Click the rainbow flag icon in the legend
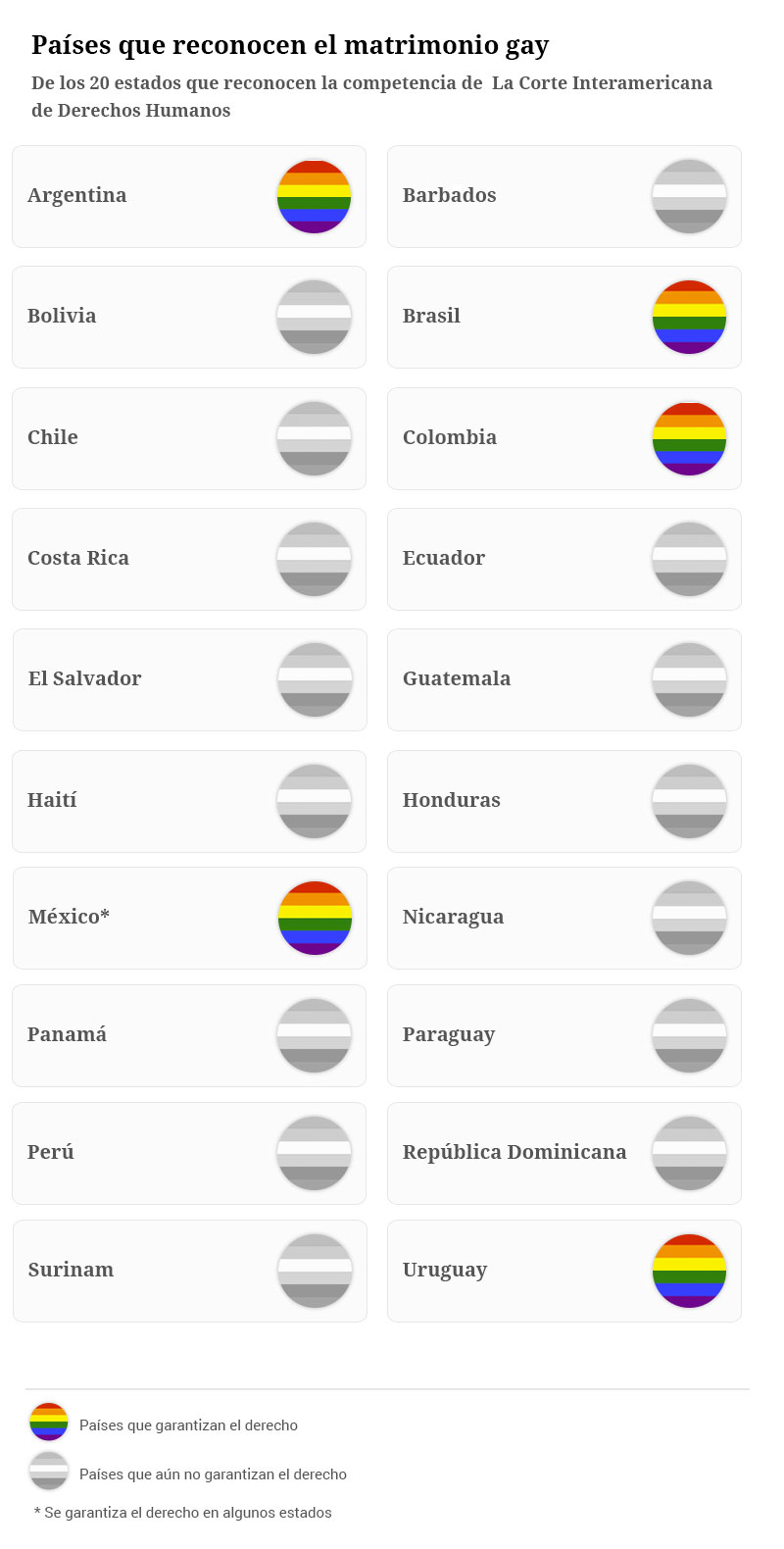The height and width of the screenshot is (1549, 784). [49, 1422]
